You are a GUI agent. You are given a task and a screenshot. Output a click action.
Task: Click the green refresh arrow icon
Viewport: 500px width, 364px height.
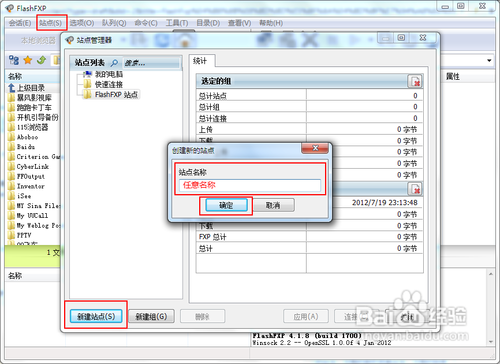[42, 60]
